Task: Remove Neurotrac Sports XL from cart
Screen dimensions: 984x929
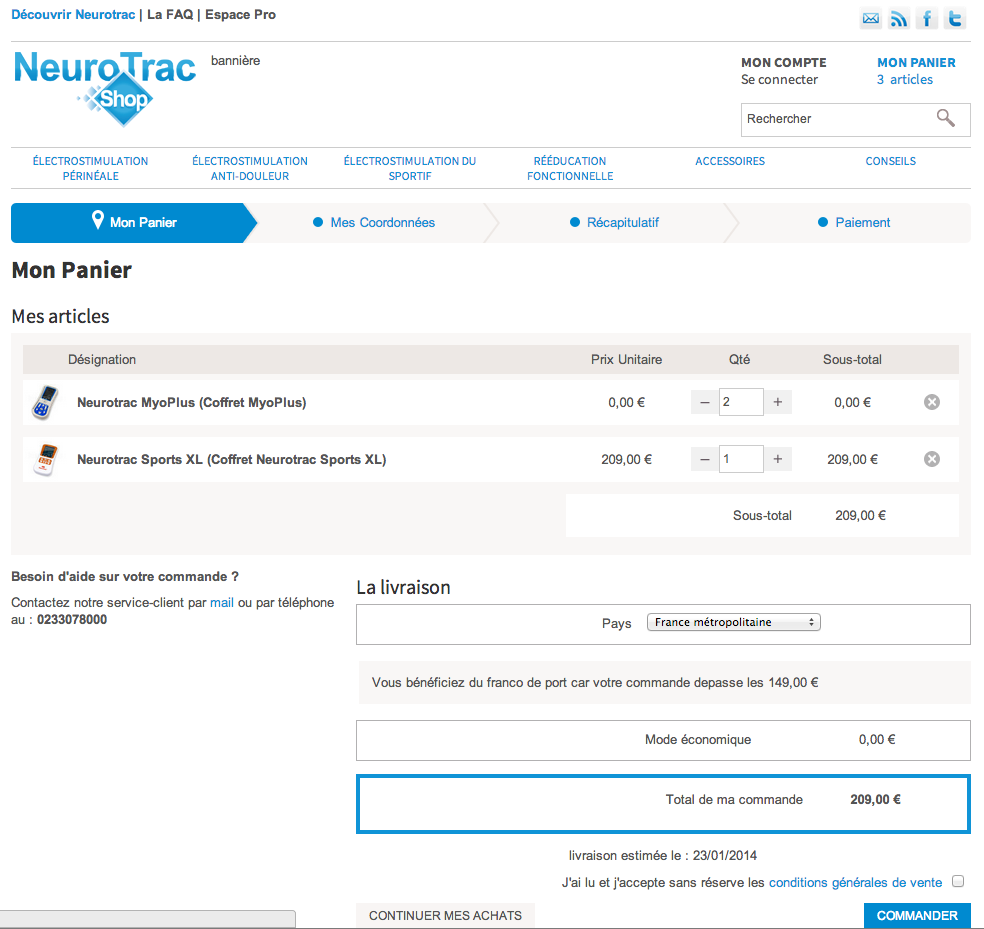Action: tap(932, 459)
